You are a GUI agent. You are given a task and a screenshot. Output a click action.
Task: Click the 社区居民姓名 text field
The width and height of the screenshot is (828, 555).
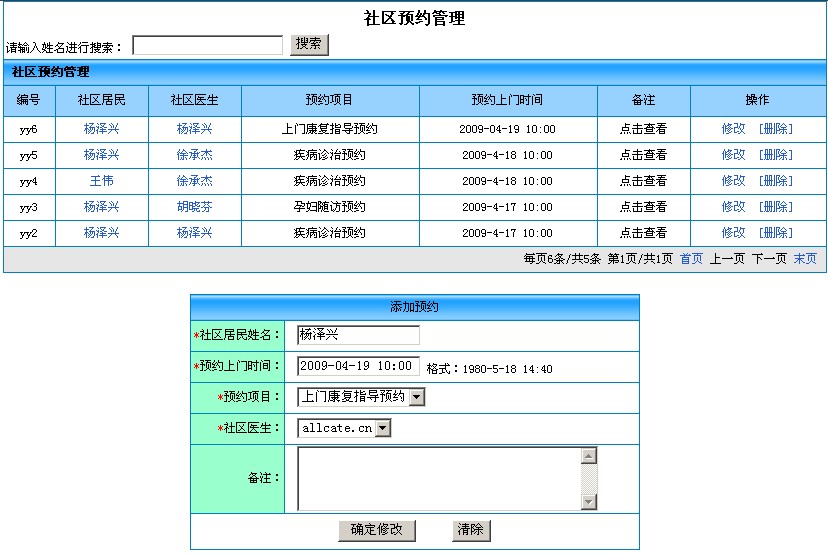click(358, 335)
